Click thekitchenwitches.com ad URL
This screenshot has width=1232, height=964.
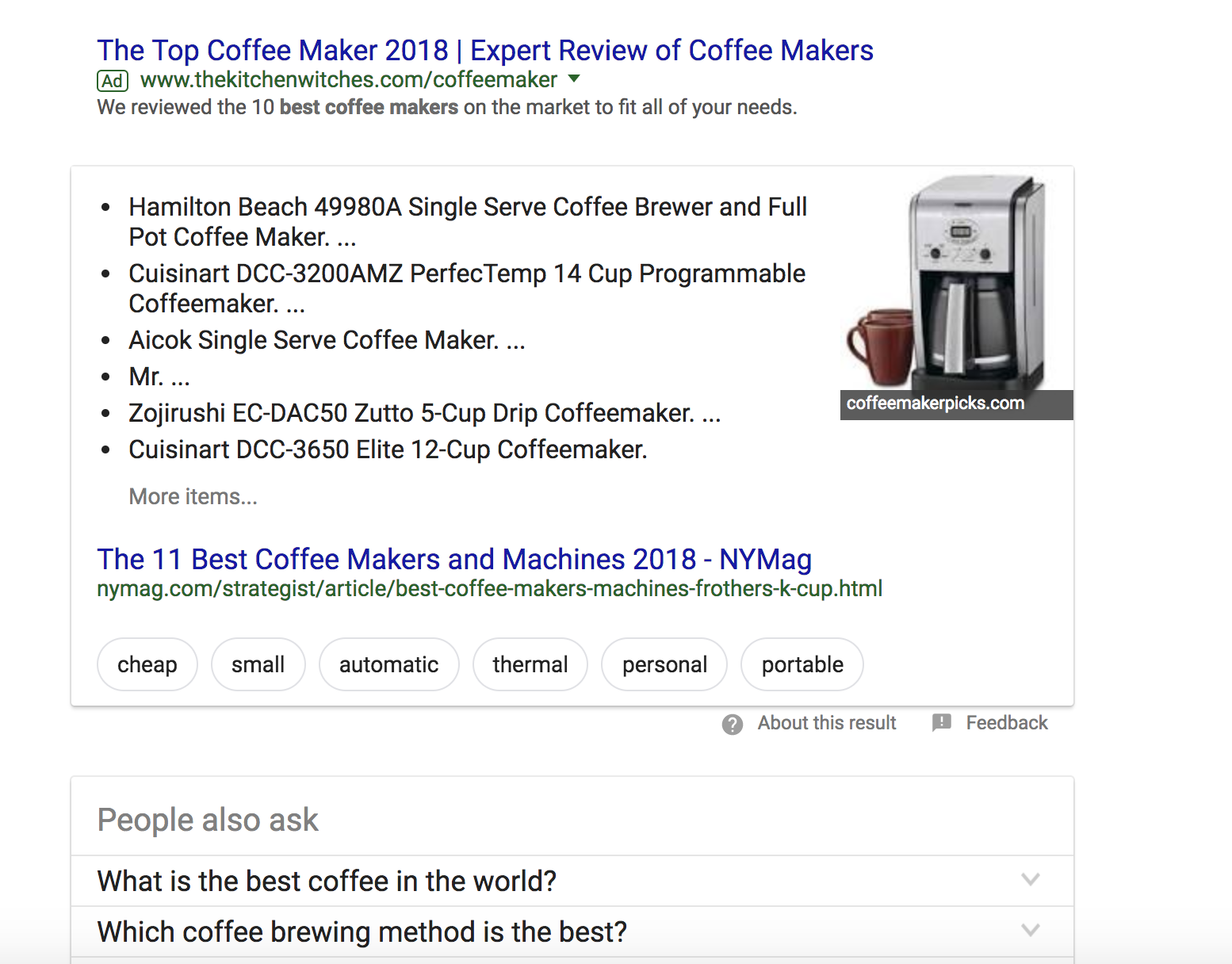(348, 80)
